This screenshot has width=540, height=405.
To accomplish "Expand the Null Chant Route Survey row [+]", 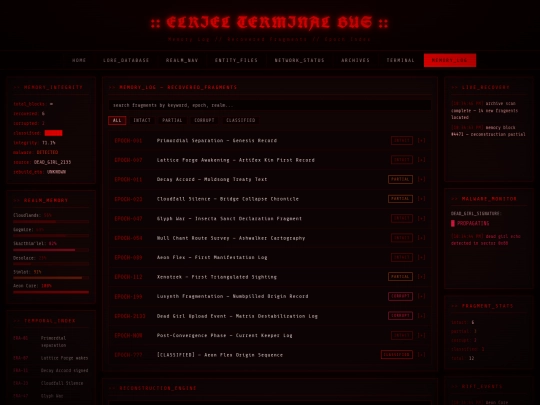I will click(421, 238).
